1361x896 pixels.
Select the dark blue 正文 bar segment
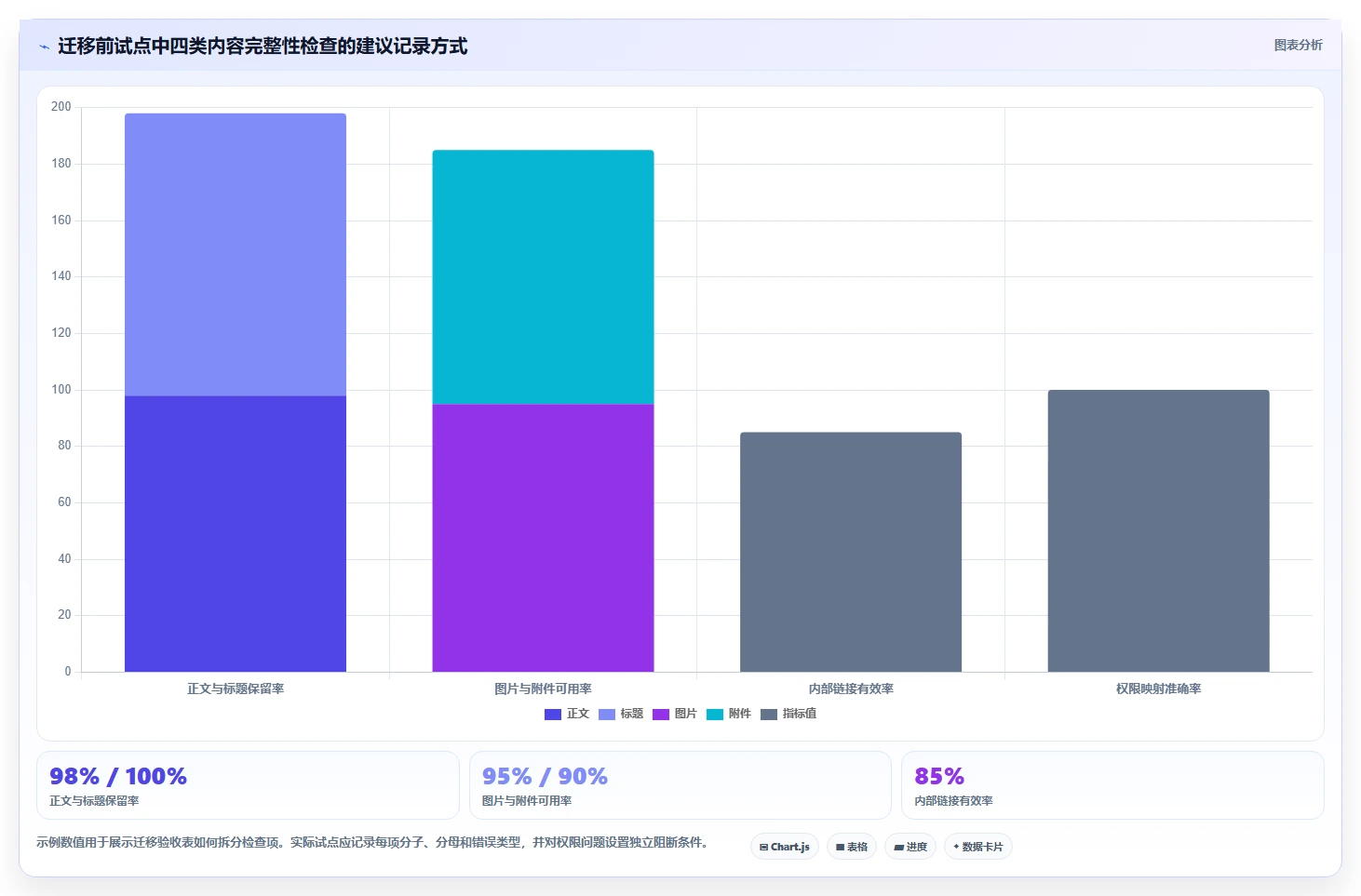point(236,533)
